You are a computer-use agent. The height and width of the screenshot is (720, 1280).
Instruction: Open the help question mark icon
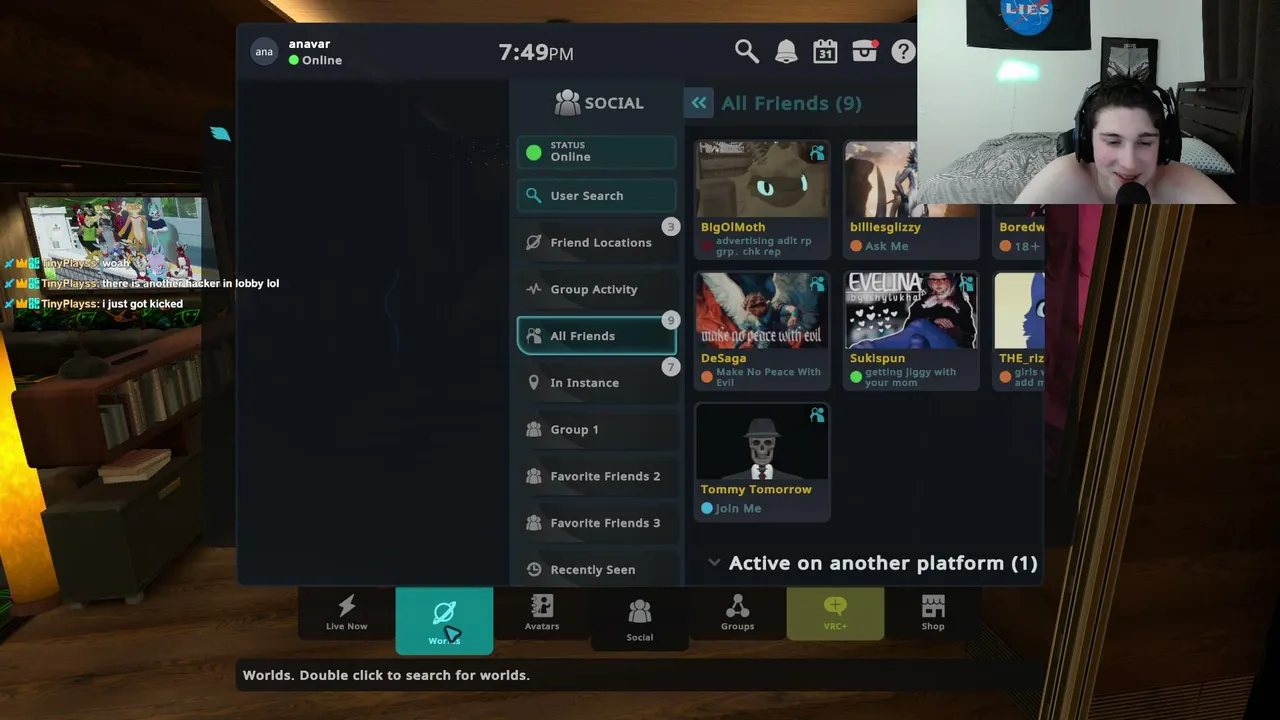(903, 51)
